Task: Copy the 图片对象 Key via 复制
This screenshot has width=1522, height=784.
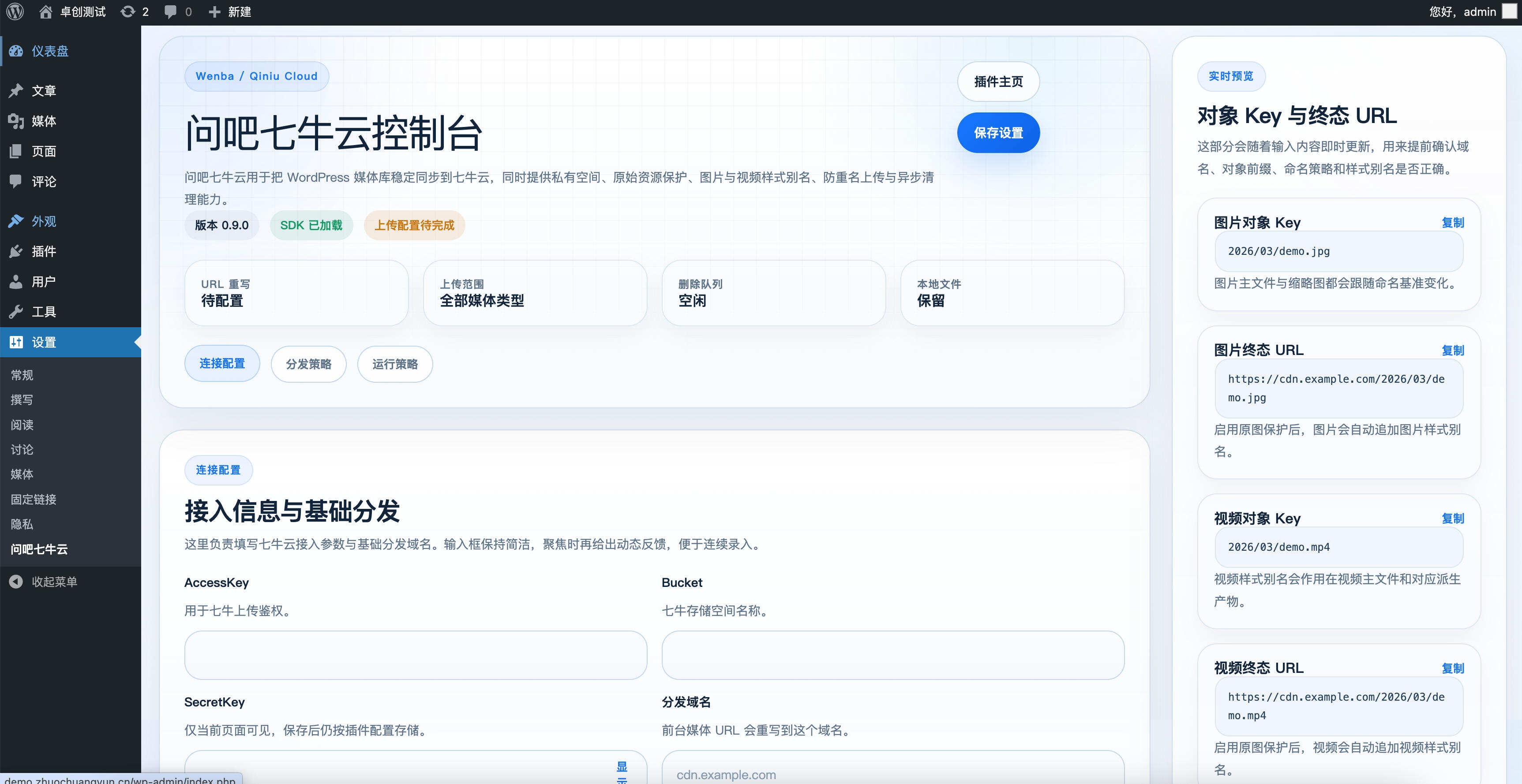Action: [x=1454, y=223]
